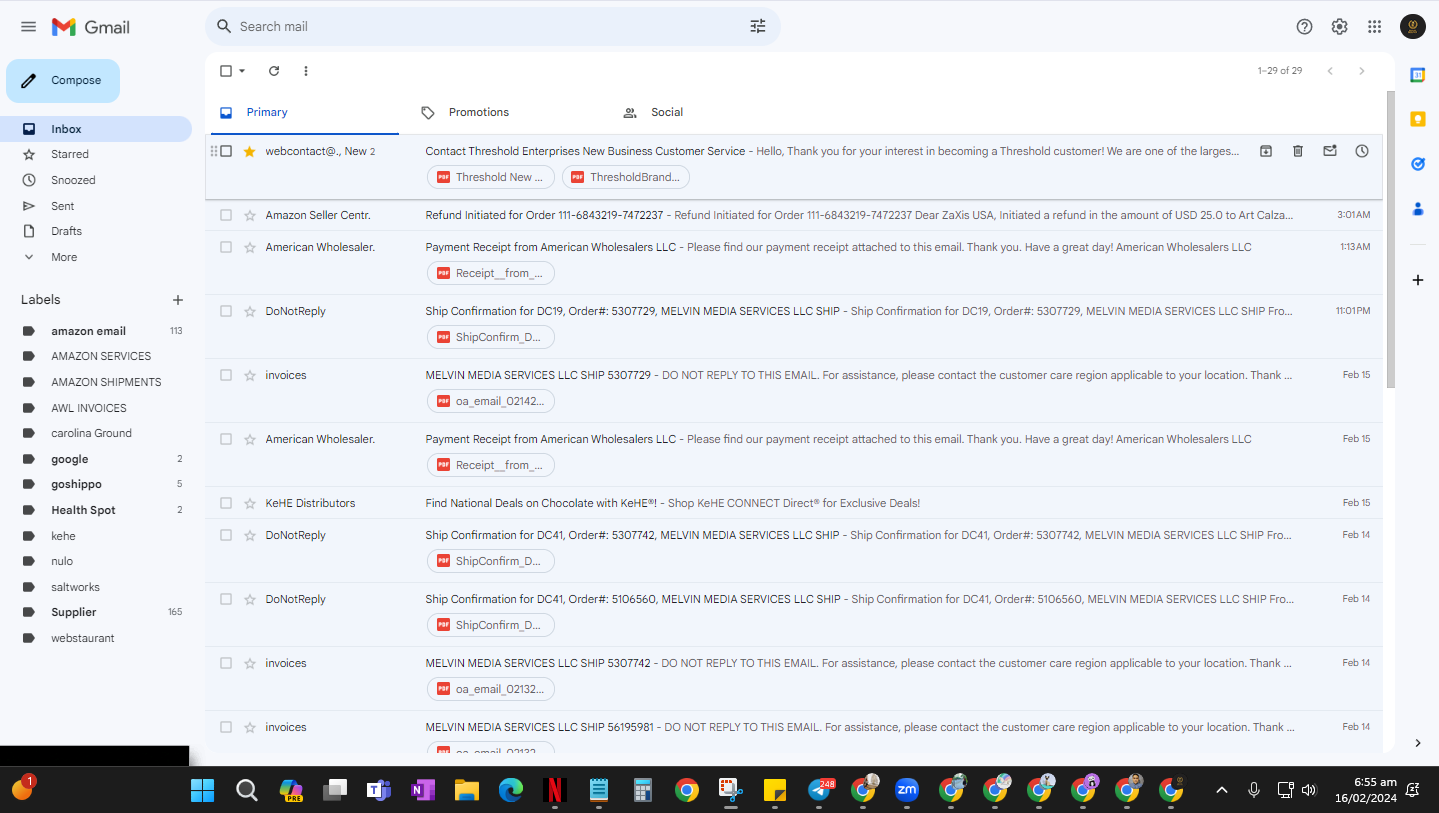Open Receipt attachment in 1:13AM American Wholesalers email
Viewport: 1439px width, 813px height.
pos(491,273)
